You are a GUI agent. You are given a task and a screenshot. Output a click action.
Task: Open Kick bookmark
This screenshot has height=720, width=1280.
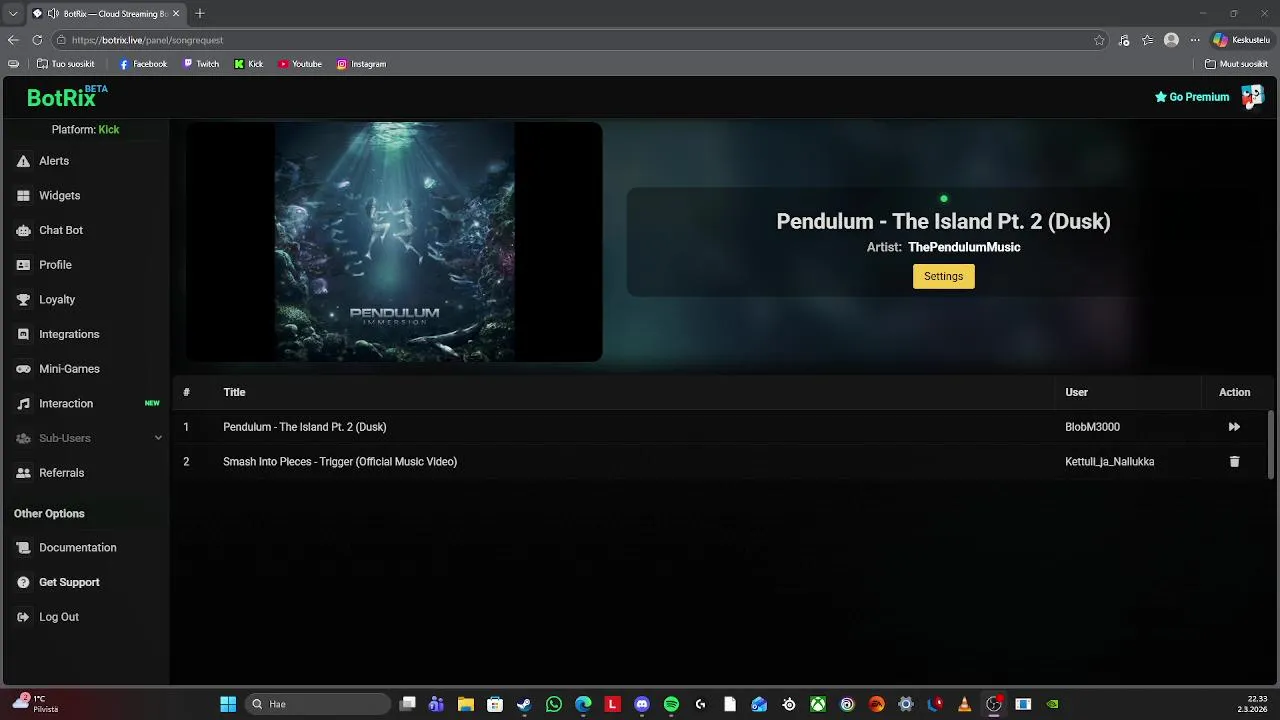click(x=249, y=64)
